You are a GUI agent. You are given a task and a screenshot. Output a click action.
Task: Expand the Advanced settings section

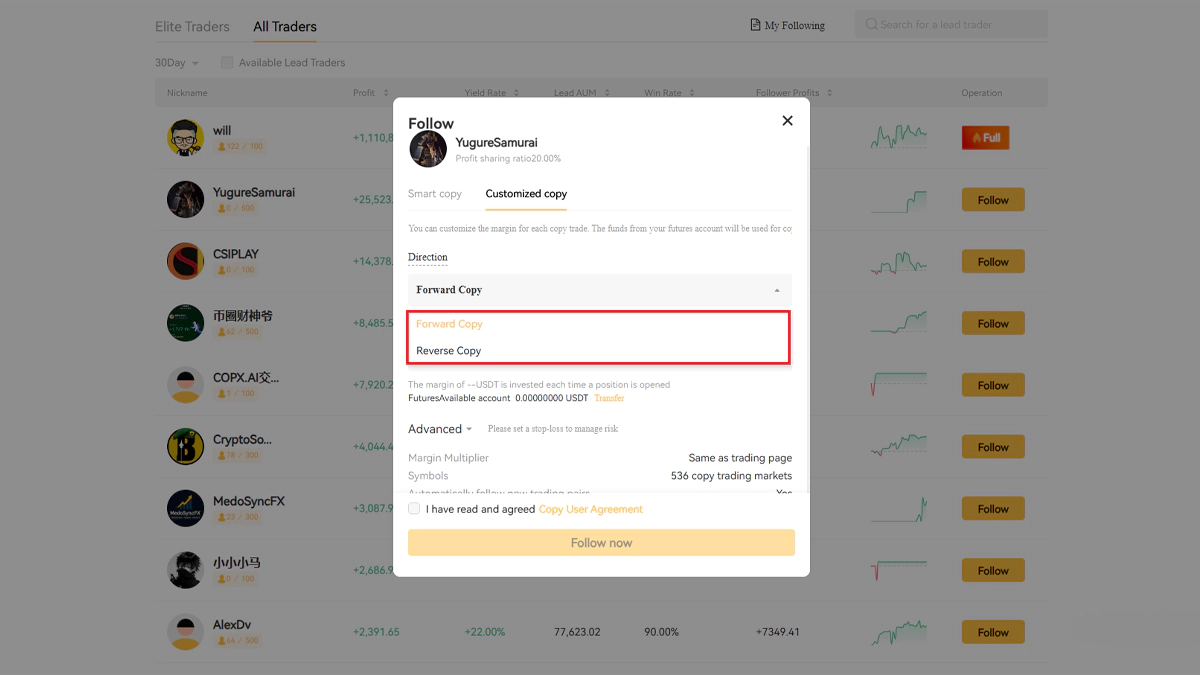click(441, 429)
